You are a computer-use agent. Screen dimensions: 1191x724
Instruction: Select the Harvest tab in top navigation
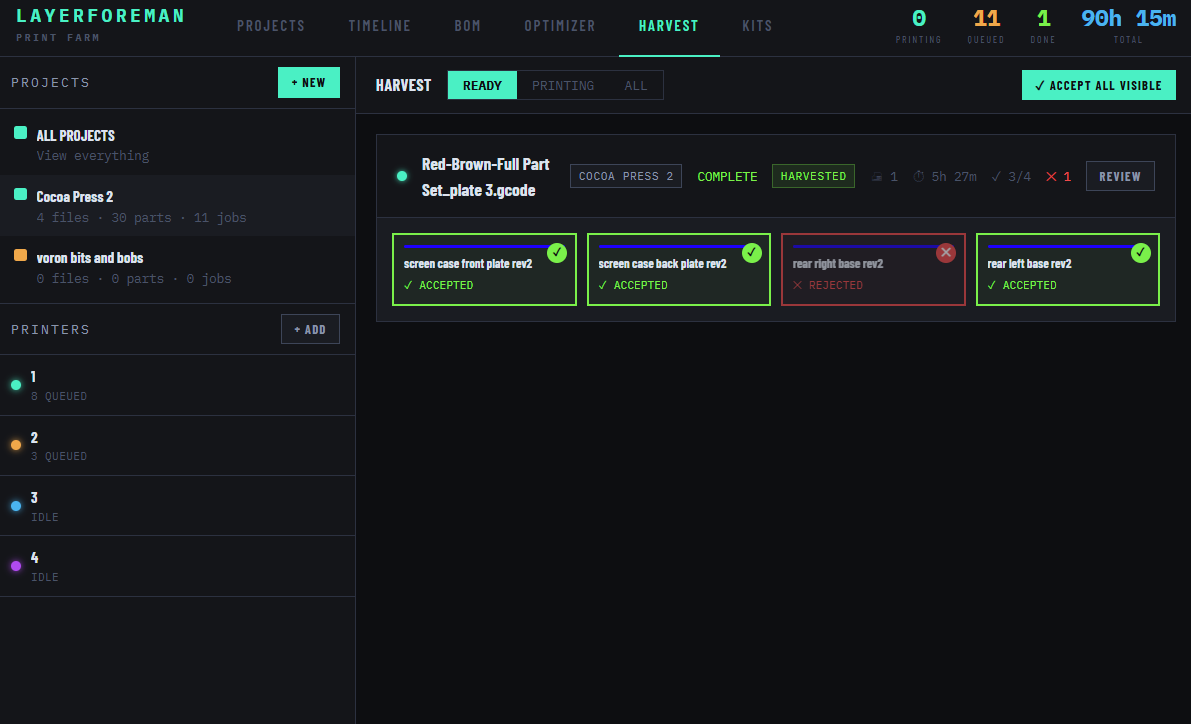click(668, 26)
